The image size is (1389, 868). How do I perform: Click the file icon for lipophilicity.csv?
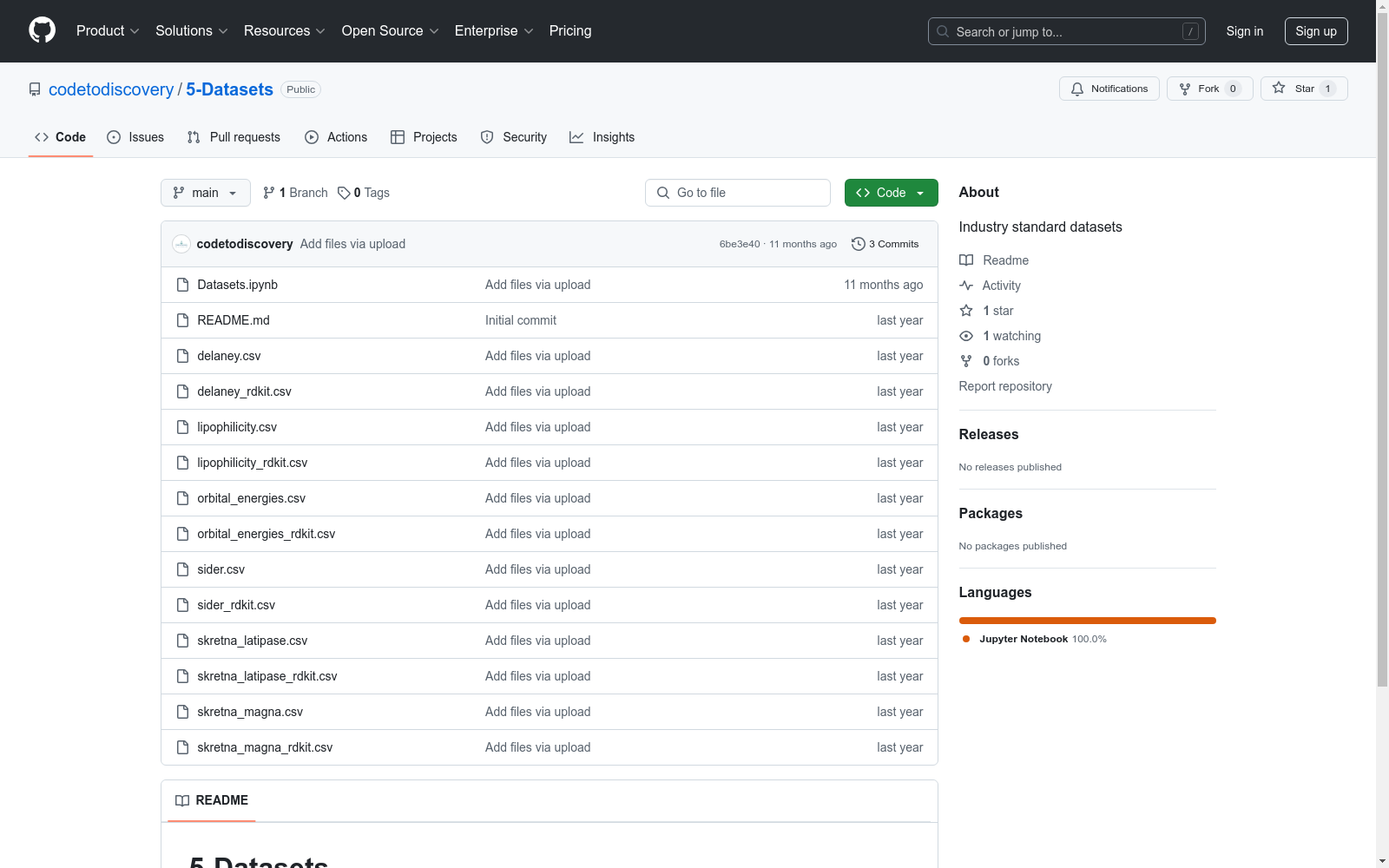[182, 427]
